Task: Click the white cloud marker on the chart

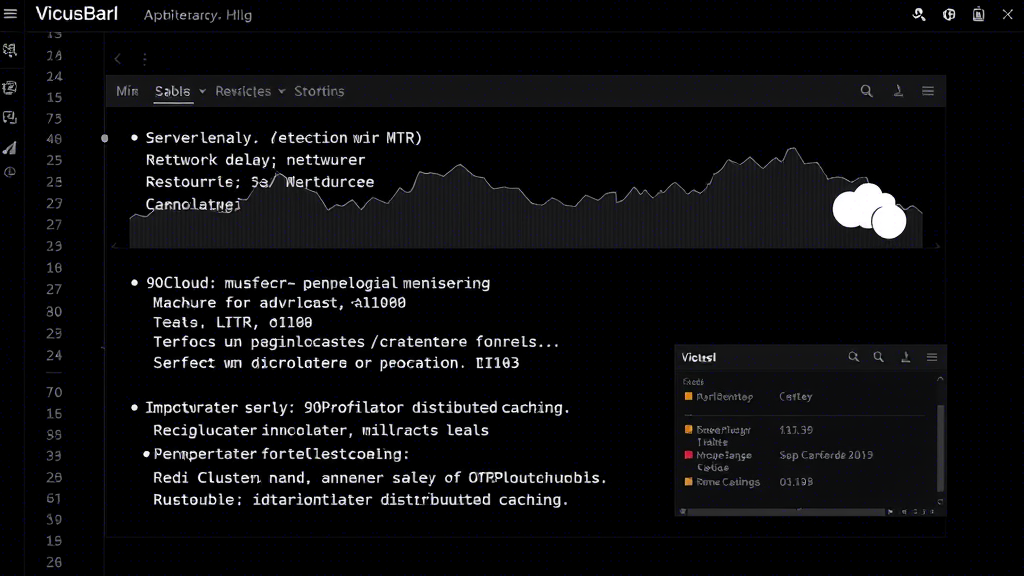Action: click(x=869, y=210)
